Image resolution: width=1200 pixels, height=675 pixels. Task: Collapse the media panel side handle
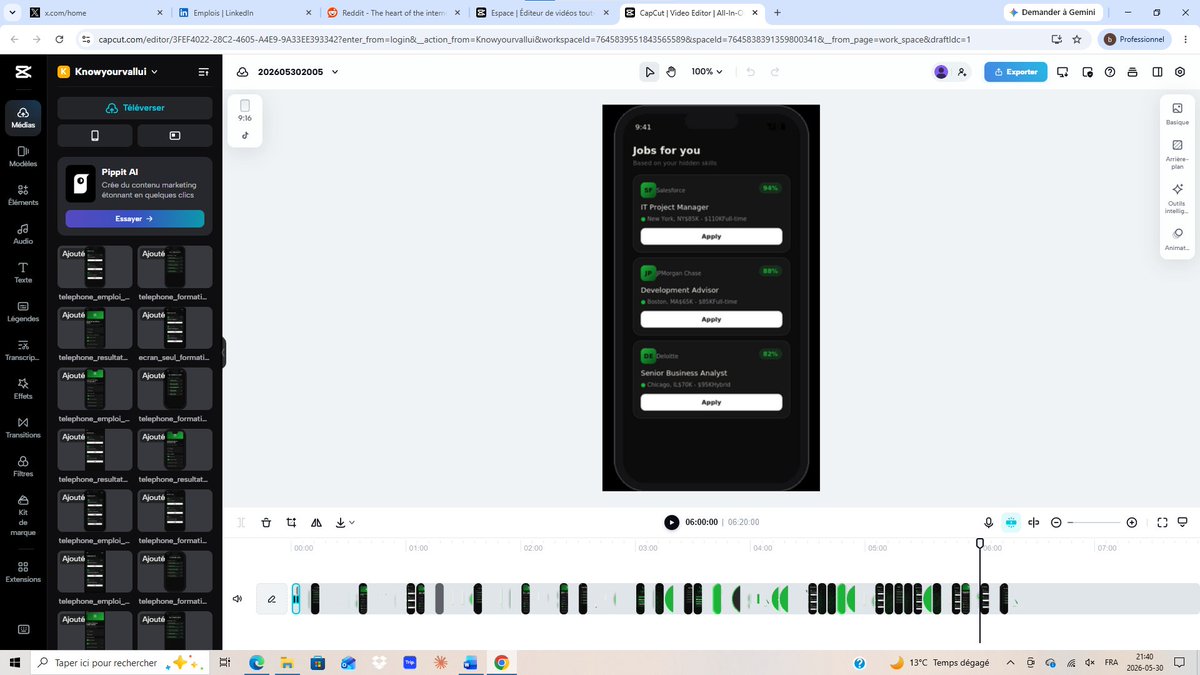tap(224, 352)
